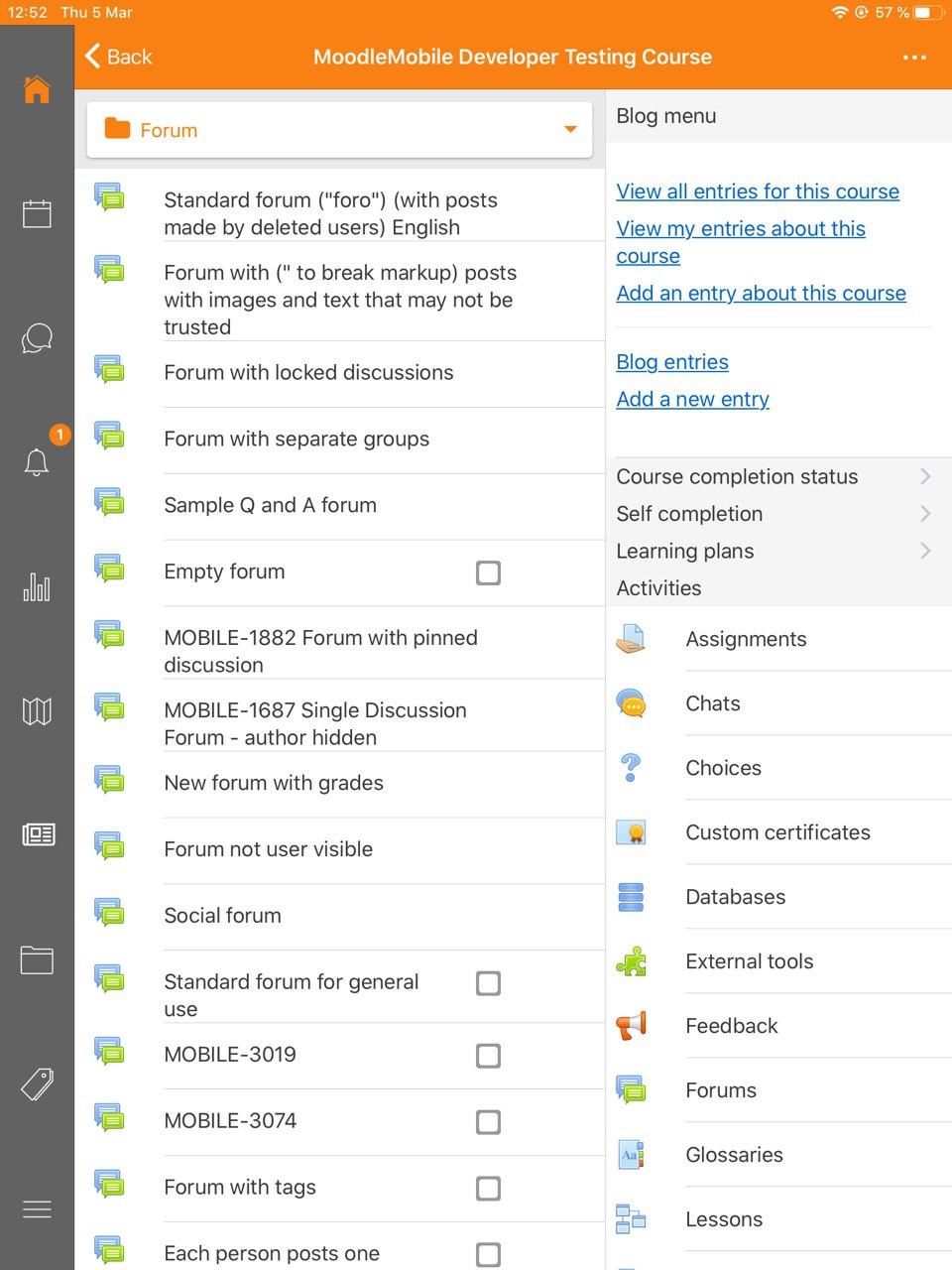Open the site news newspaper icon
This screenshot has width=952, height=1270.
(38, 834)
